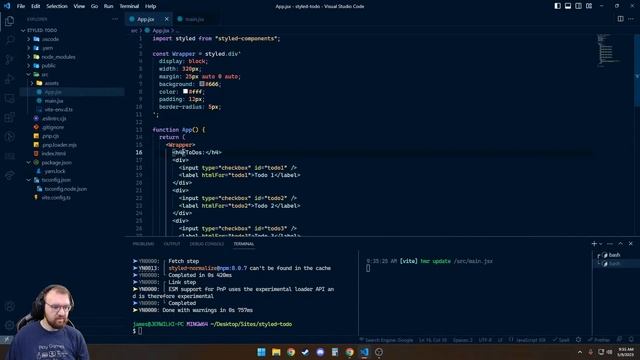Close the App.jsx editor tab
This screenshot has height=360, width=640.
[x=167, y=19]
